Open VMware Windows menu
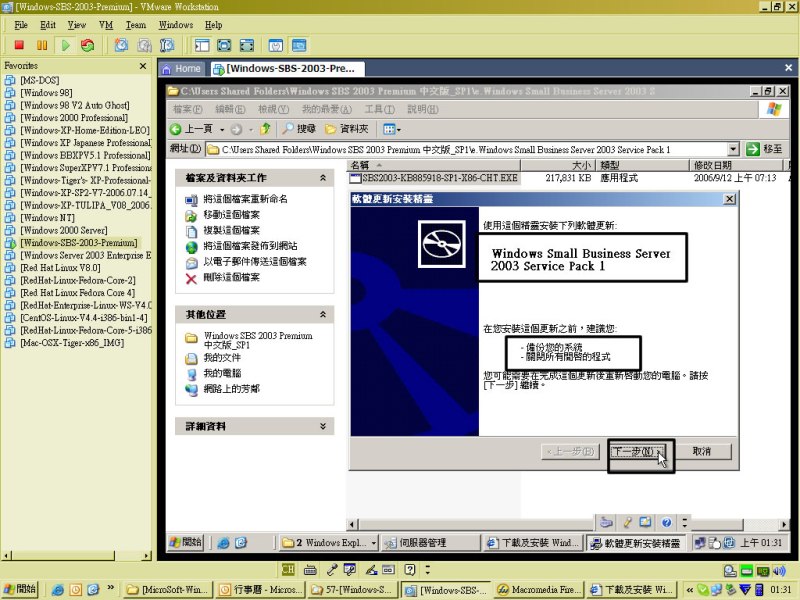This screenshot has width=800, height=600. point(176,25)
